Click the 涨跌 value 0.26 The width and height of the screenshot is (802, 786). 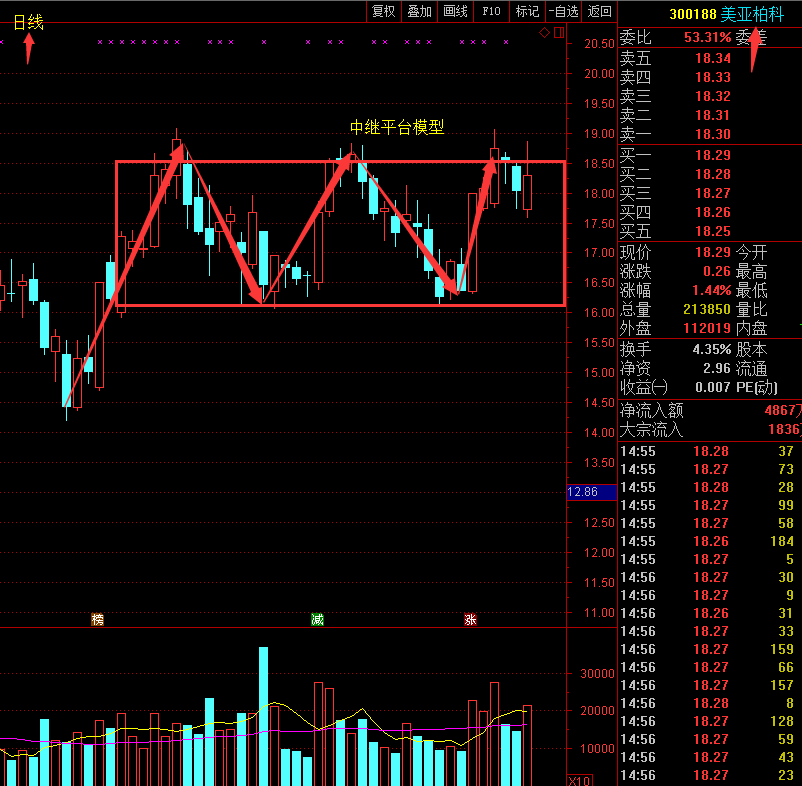click(x=717, y=271)
